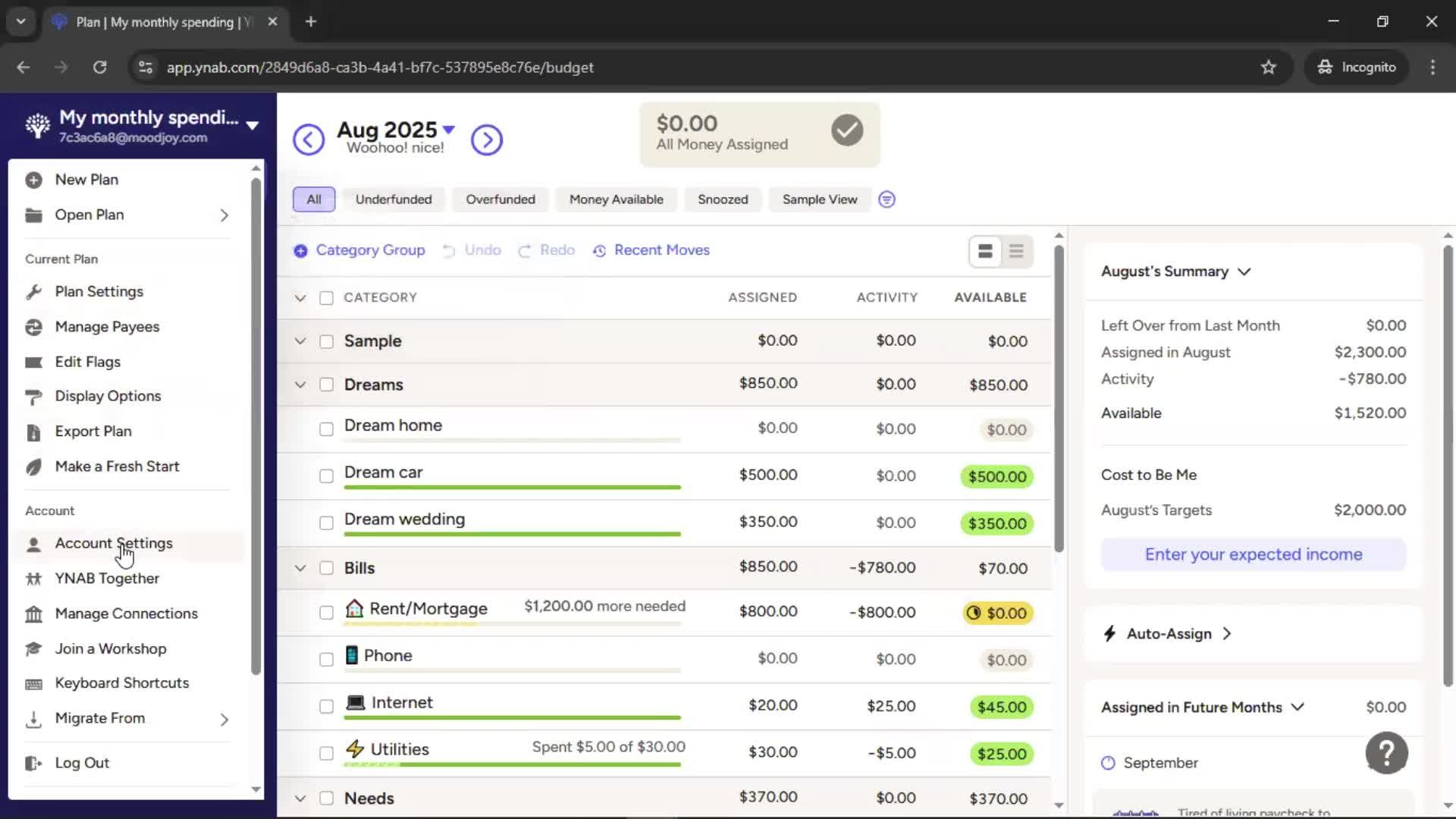Open the help question mark button
Image resolution: width=1456 pixels, height=819 pixels.
tap(1386, 752)
